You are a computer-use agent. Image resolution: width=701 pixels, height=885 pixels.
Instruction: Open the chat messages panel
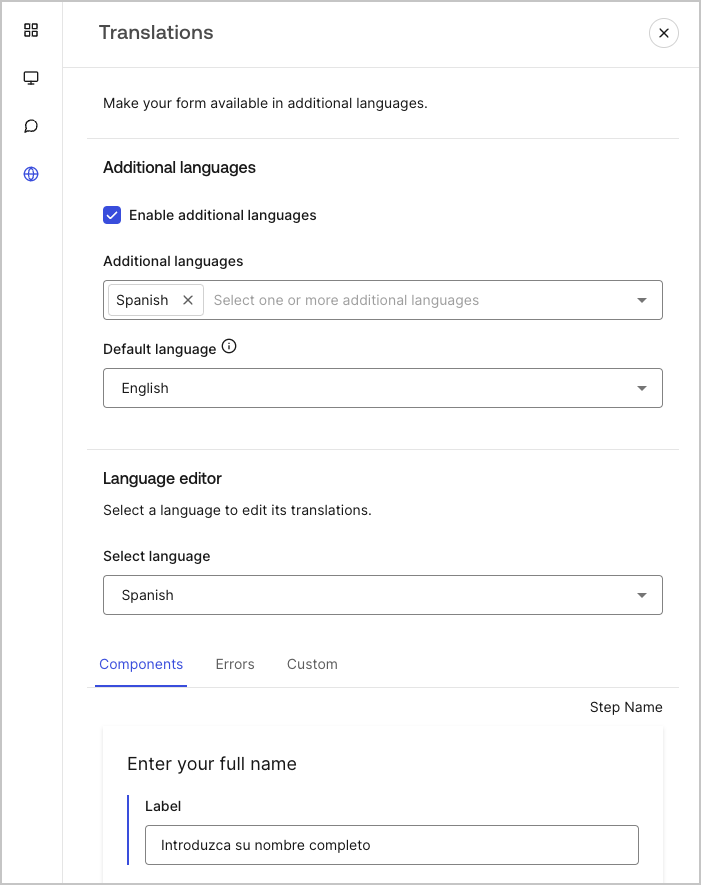[x=31, y=126]
